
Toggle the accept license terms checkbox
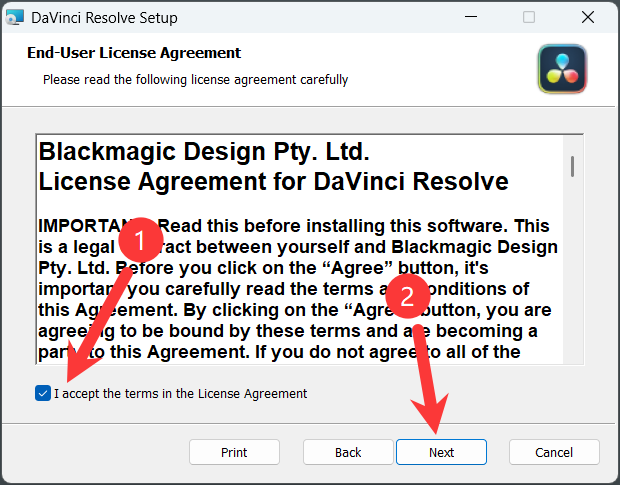click(x=43, y=393)
